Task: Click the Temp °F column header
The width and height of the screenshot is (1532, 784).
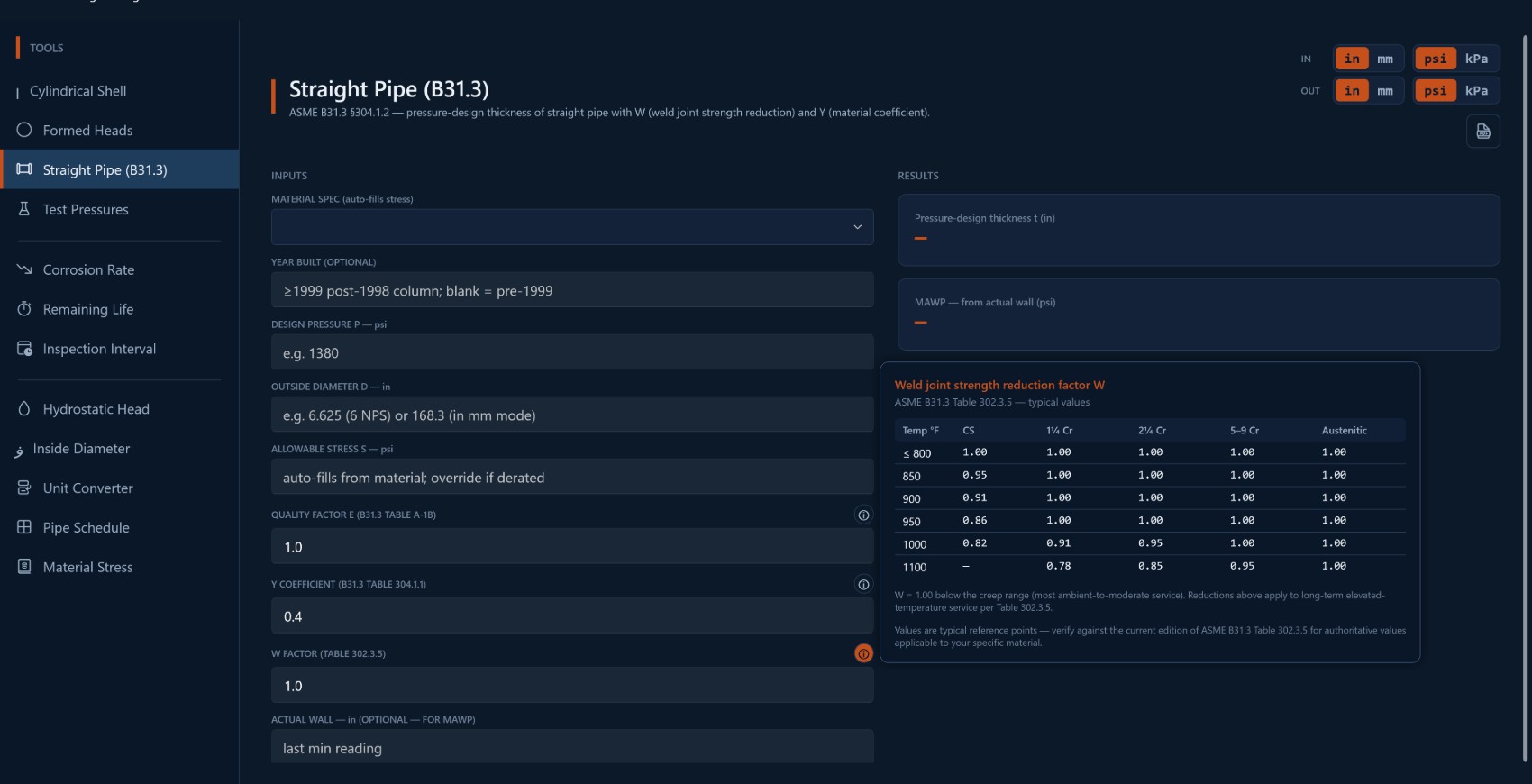Action: 920,430
